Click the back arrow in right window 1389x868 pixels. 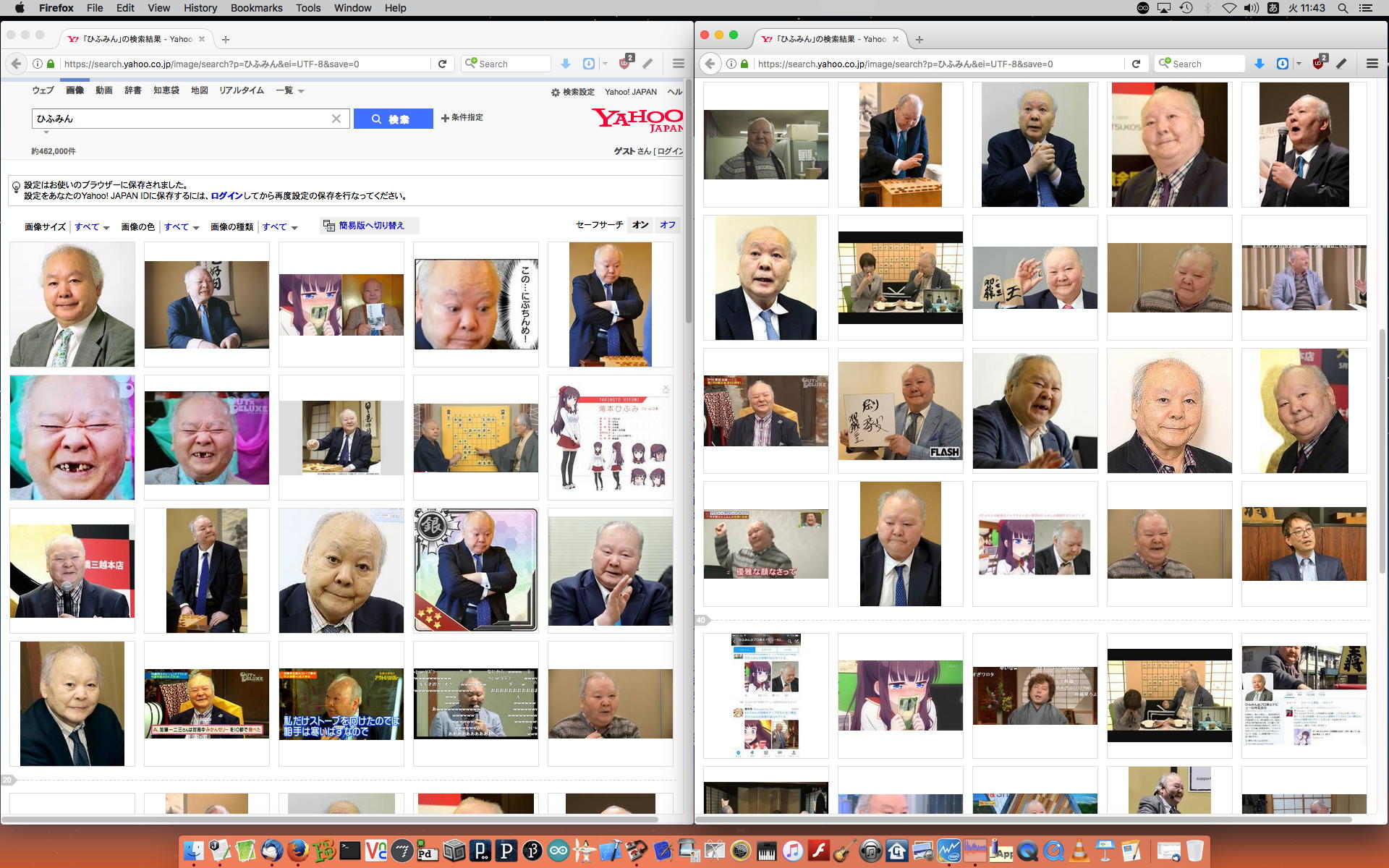pos(710,64)
